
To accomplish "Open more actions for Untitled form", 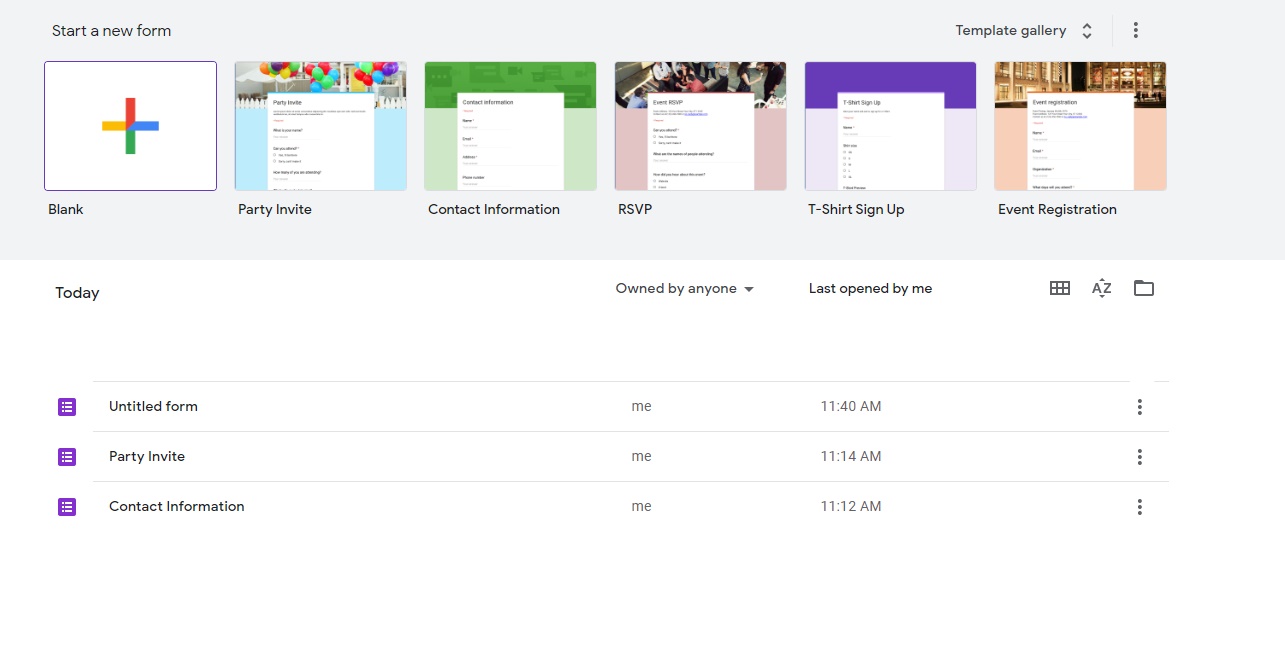I will pos(1140,407).
